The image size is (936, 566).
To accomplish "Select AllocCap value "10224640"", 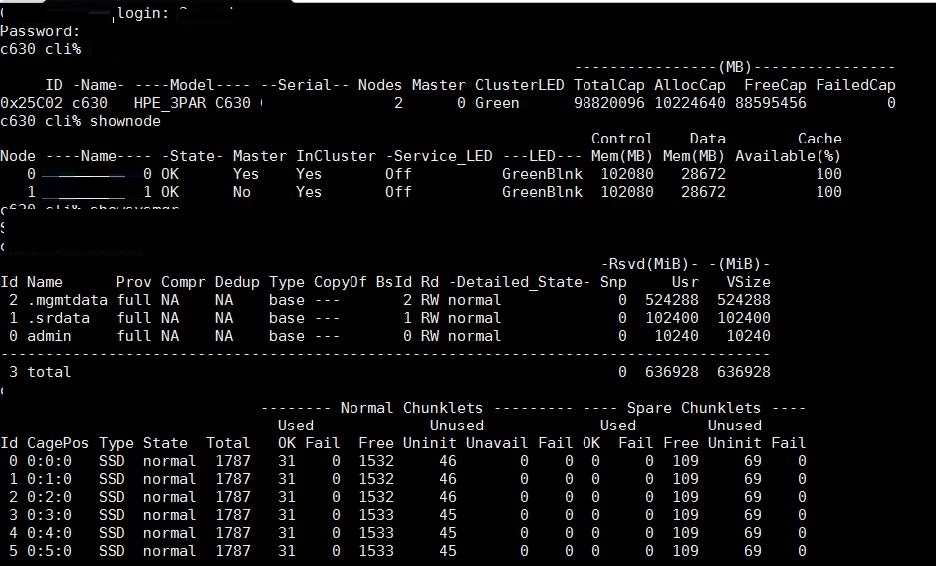I will 690,103.
